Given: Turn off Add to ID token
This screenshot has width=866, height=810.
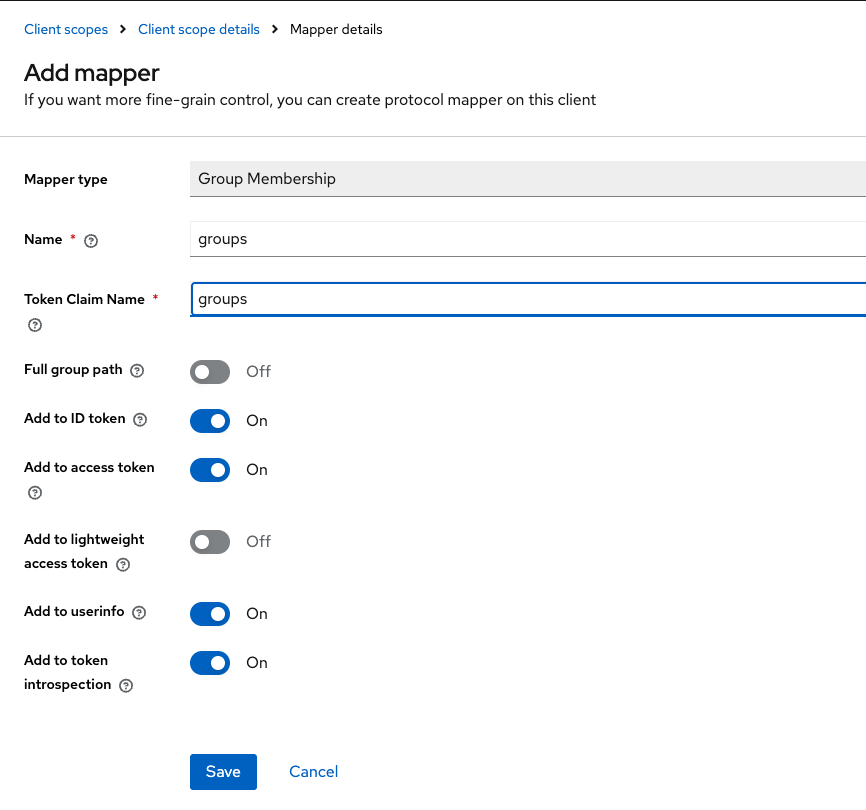Looking at the screenshot, I should tap(210, 421).
